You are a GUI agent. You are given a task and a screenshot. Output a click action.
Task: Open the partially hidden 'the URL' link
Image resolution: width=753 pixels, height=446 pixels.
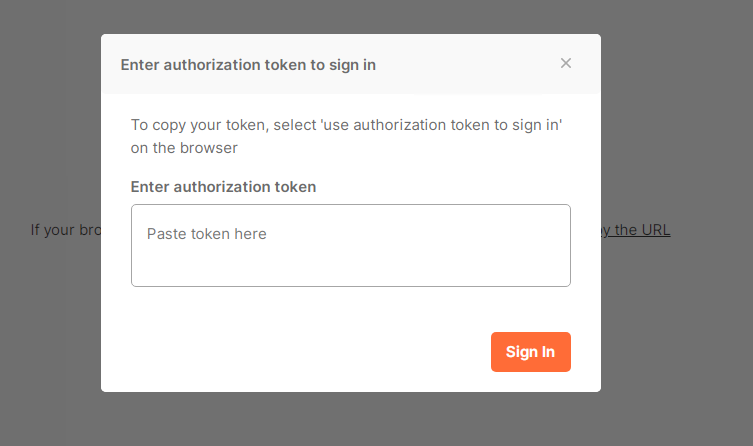pyautogui.click(x=641, y=230)
